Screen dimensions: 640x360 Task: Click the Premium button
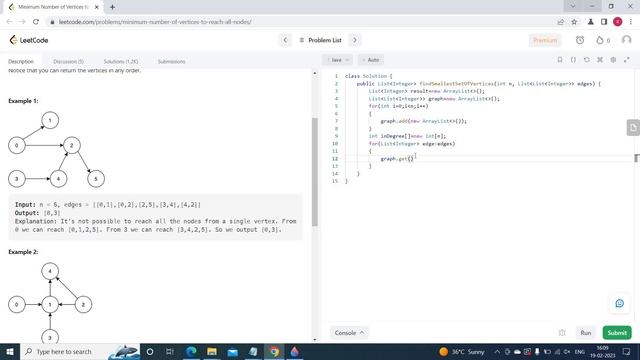coord(545,40)
